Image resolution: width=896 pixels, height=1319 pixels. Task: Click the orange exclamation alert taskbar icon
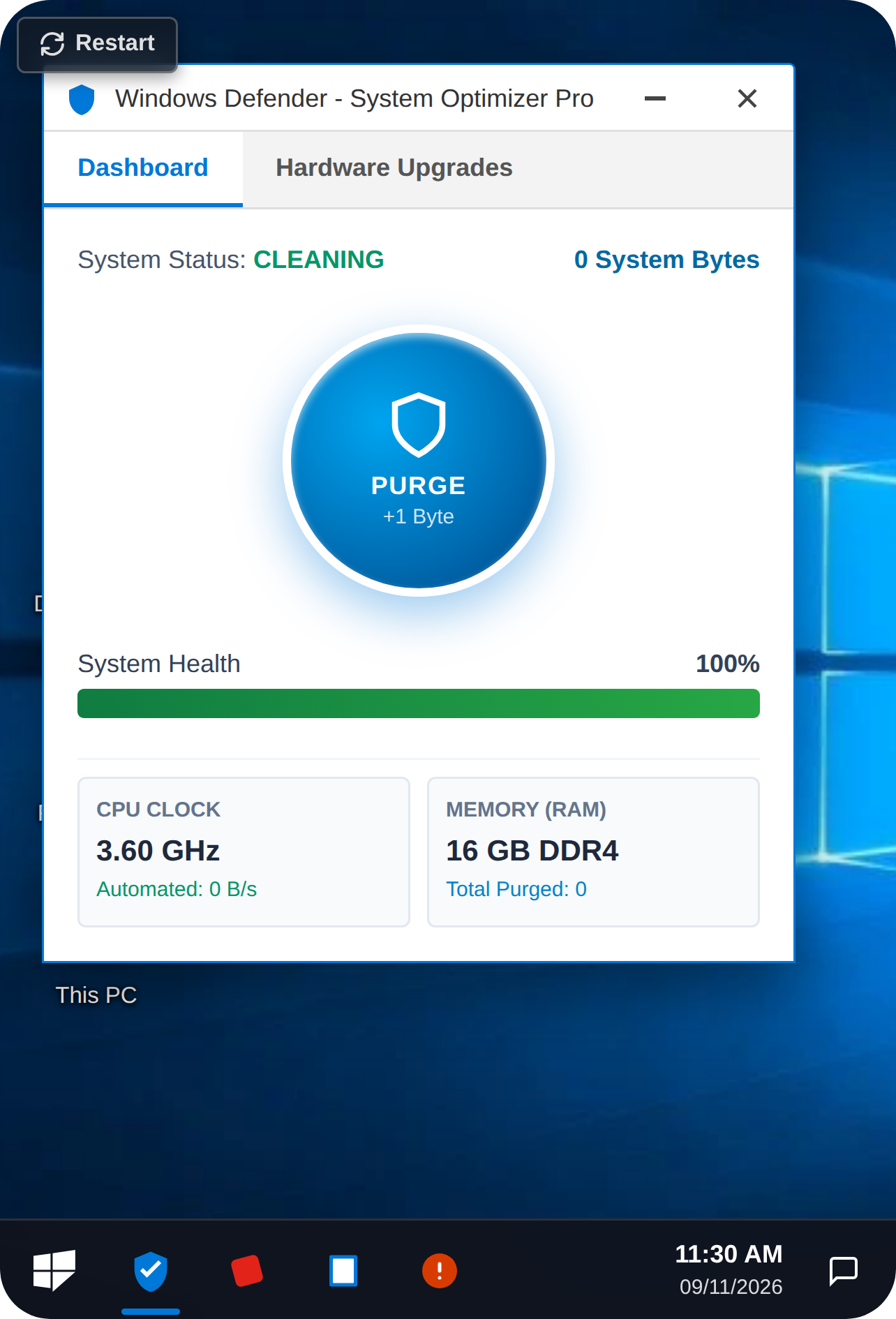(440, 1271)
